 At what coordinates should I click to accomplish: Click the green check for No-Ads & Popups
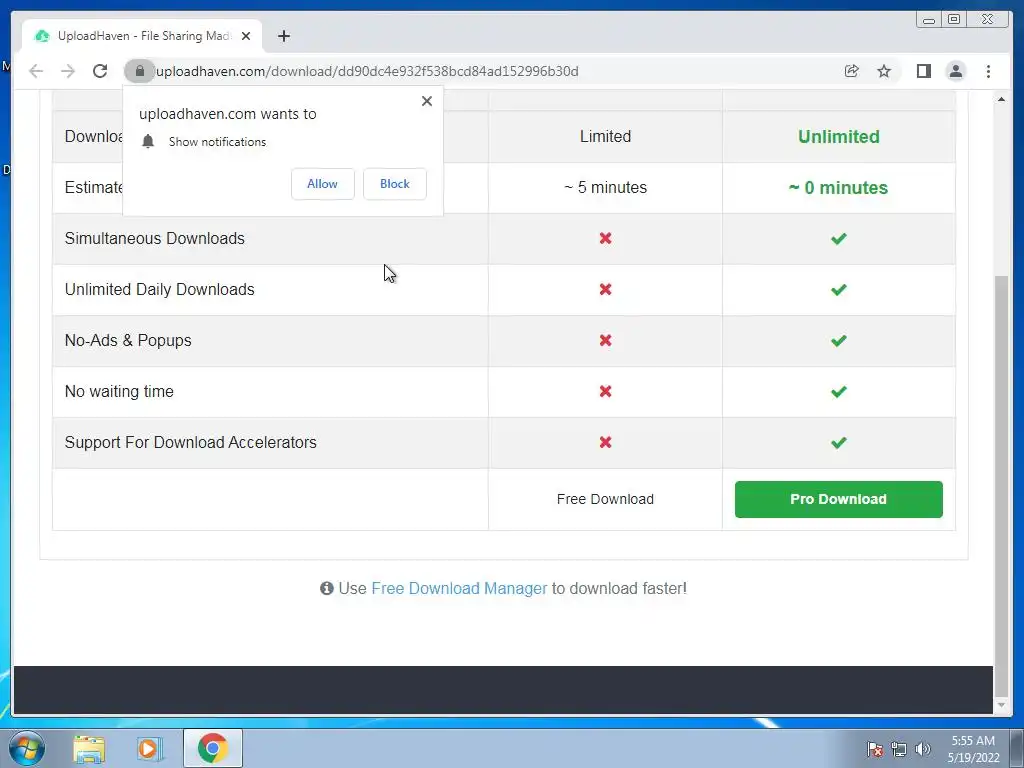(x=839, y=340)
